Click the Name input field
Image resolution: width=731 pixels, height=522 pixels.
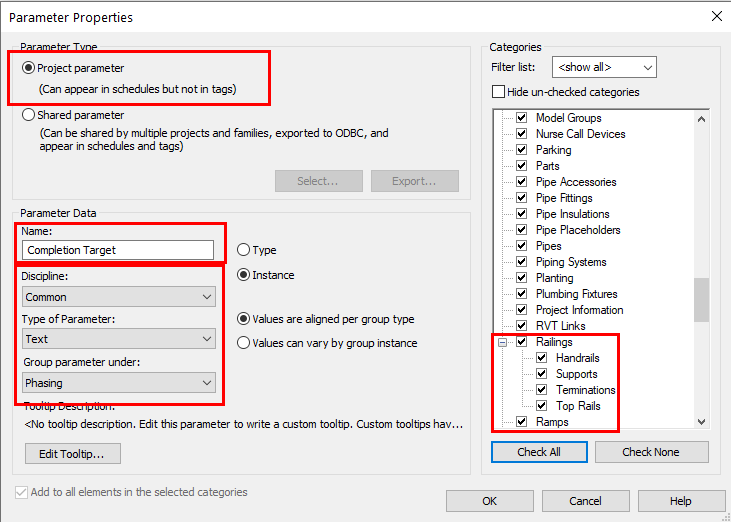click(119, 250)
